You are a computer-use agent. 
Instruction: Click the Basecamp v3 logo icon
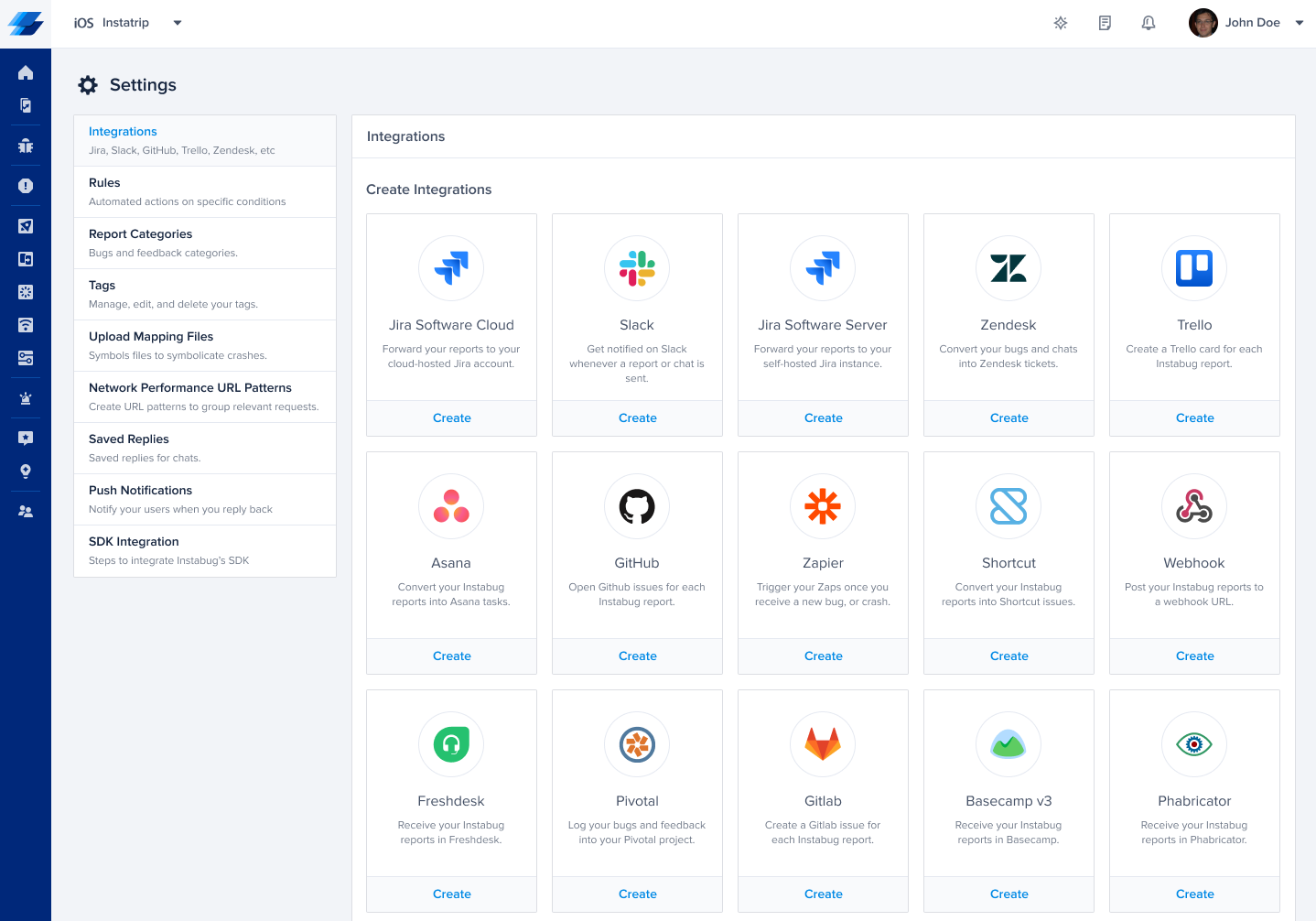[1009, 744]
